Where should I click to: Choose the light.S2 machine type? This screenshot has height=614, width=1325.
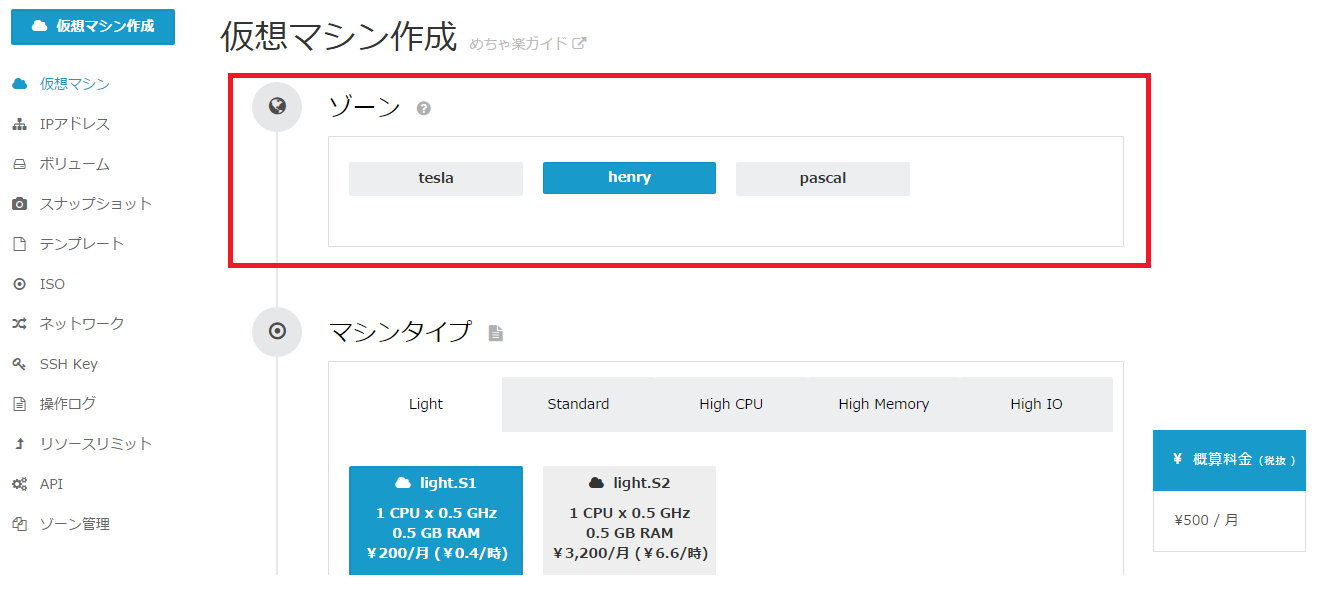tap(629, 520)
